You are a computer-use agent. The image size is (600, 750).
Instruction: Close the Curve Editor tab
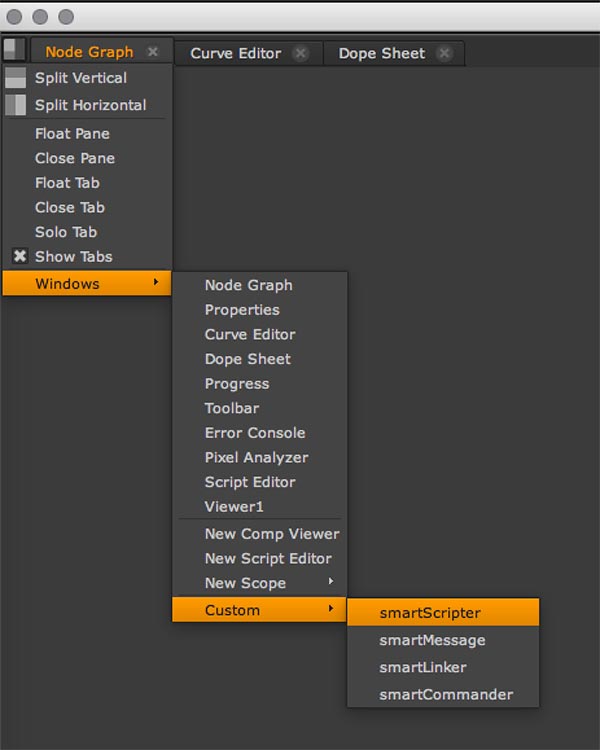pos(301,53)
